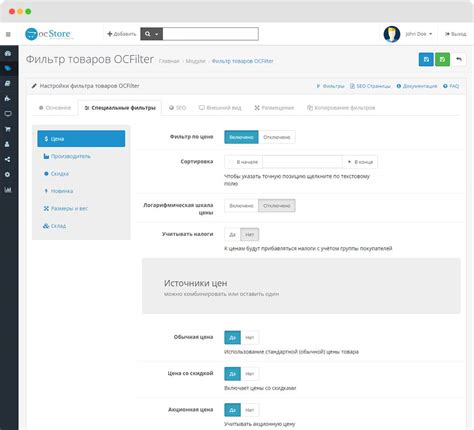Open the customers user icon in the sidebar

point(8,144)
